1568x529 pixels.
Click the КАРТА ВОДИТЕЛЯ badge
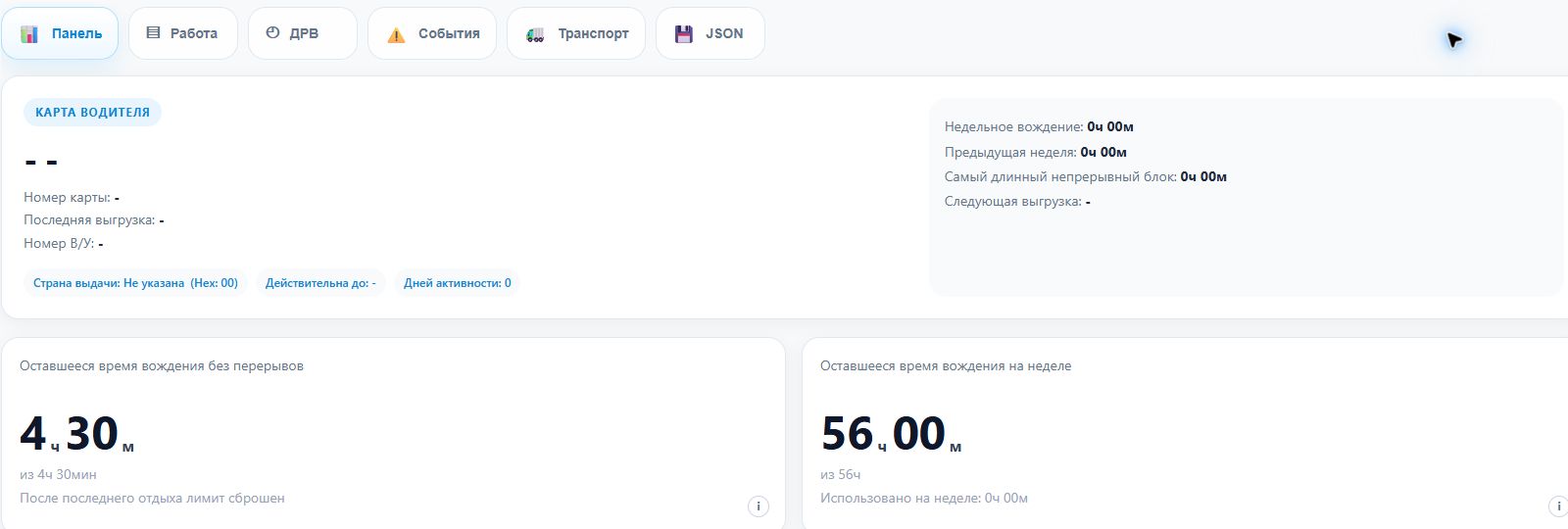(92, 112)
